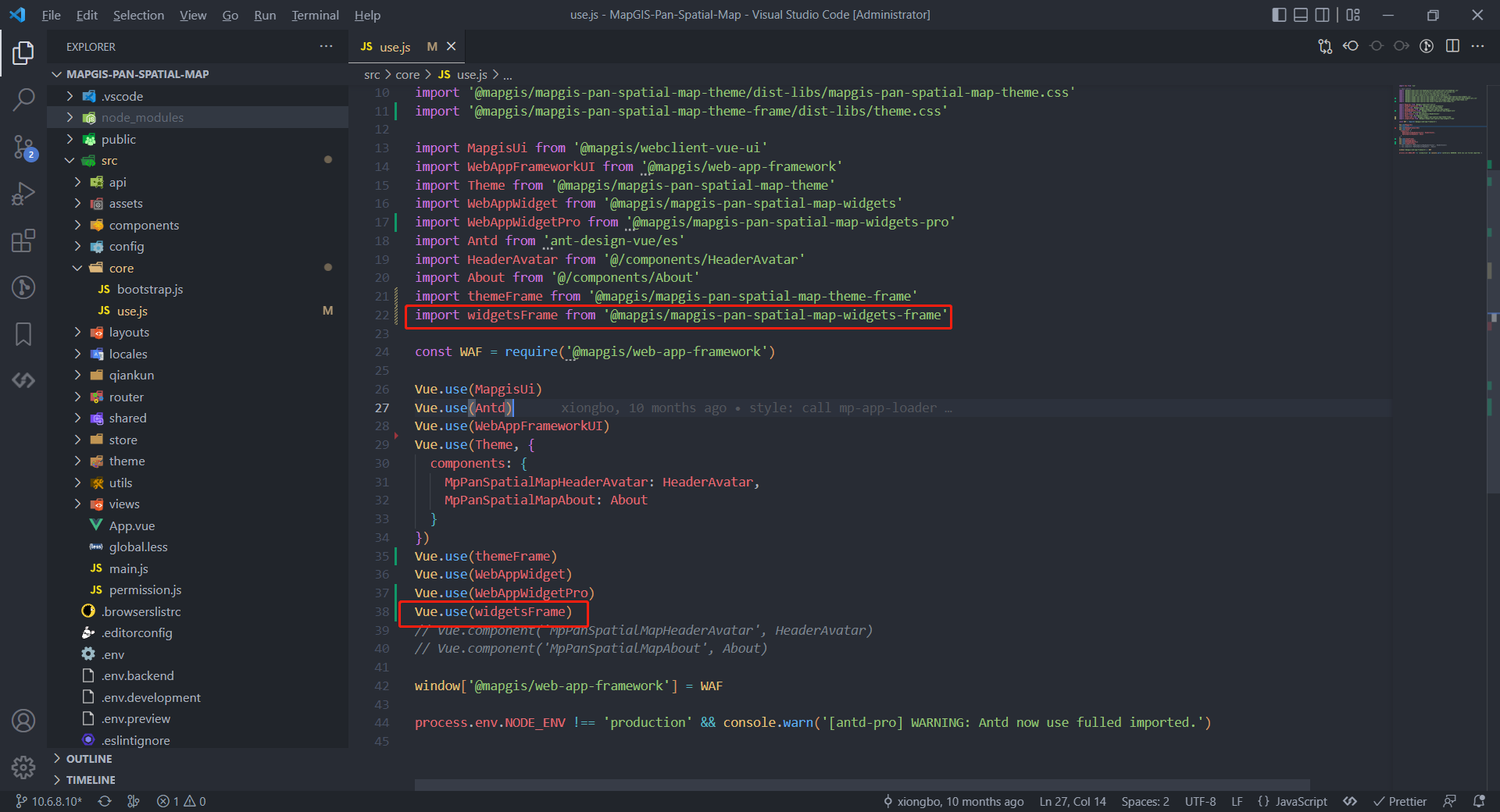Split the editor to the right
Image resolution: width=1500 pixels, height=812 pixels.
point(1452,46)
